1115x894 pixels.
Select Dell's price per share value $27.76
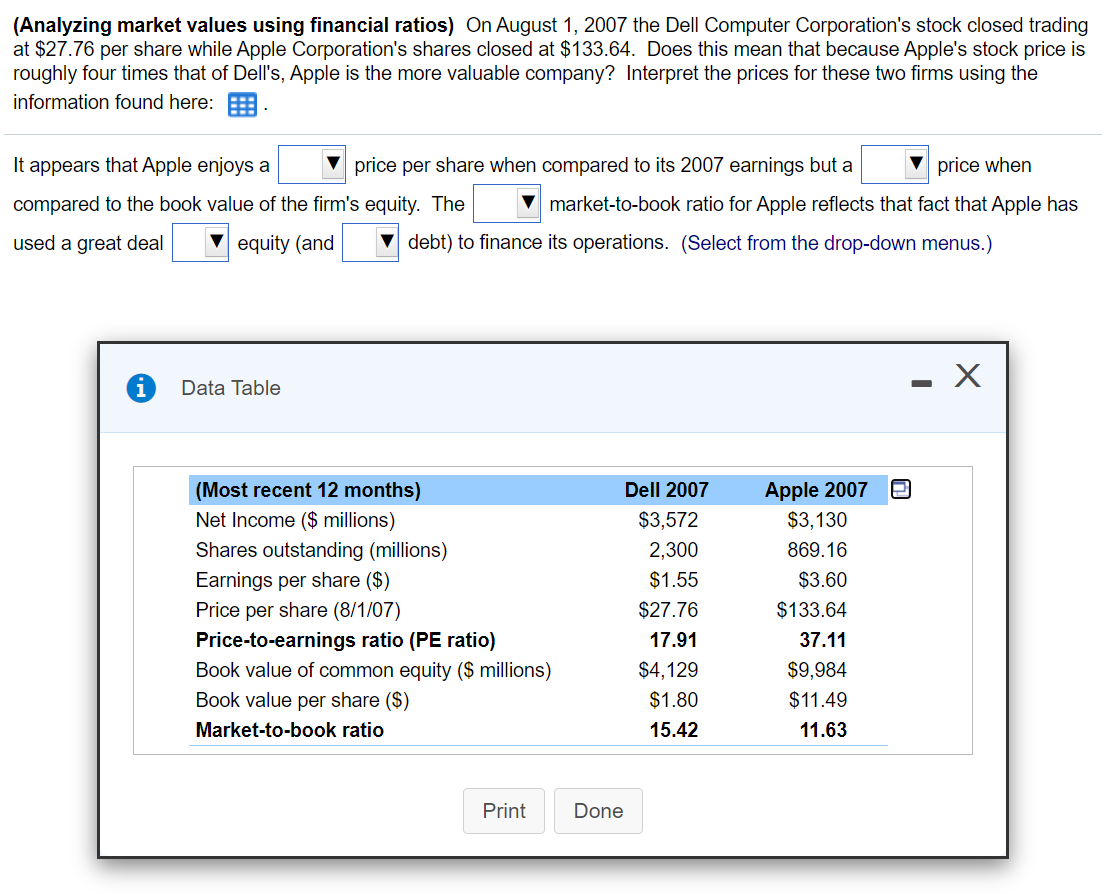click(x=674, y=610)
